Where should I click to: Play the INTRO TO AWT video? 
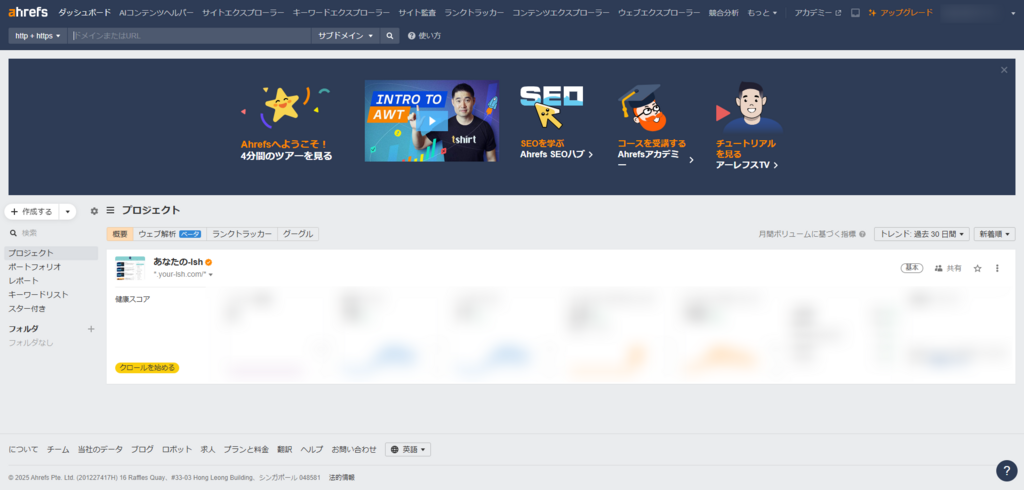click(432, 121)
